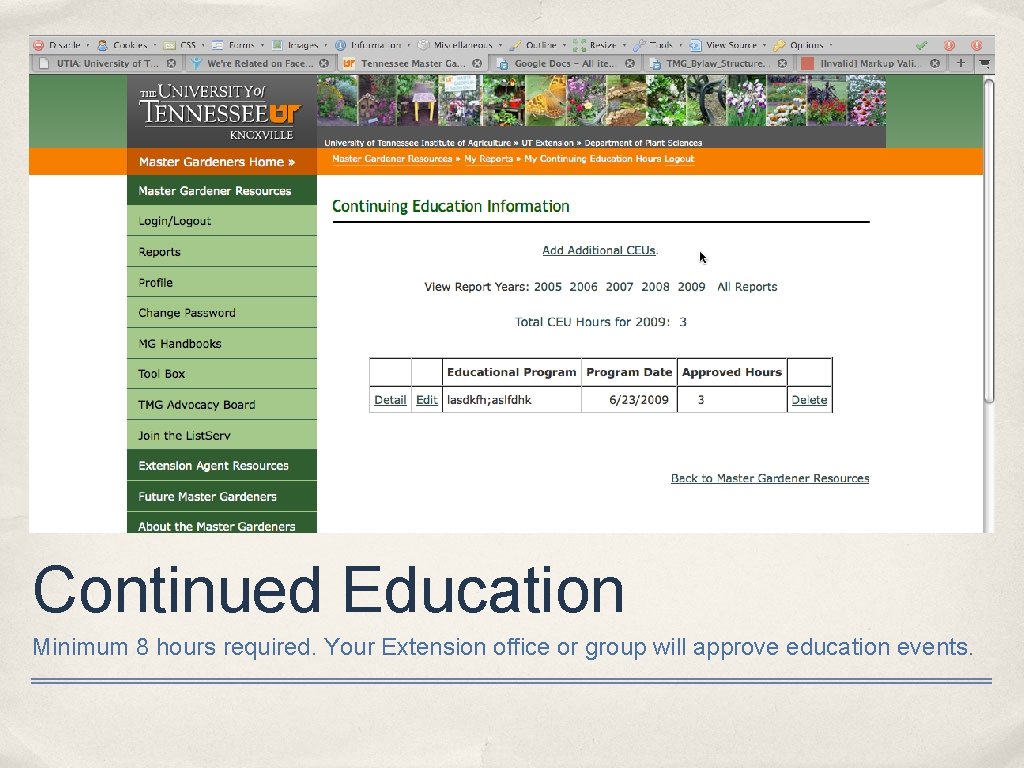Close the [Invalid] Markup Vali... tab
The image size is (1024, 768).
935,63
